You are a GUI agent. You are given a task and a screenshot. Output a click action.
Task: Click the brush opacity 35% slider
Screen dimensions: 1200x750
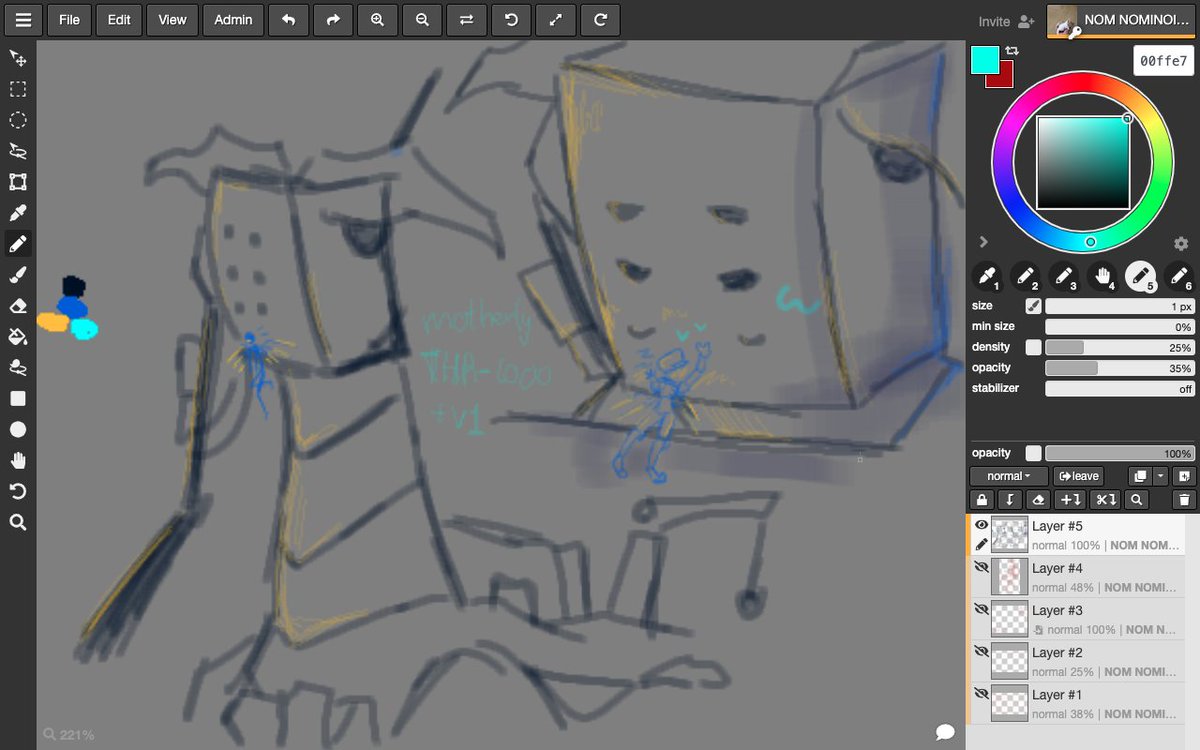tap(1120, 368)
